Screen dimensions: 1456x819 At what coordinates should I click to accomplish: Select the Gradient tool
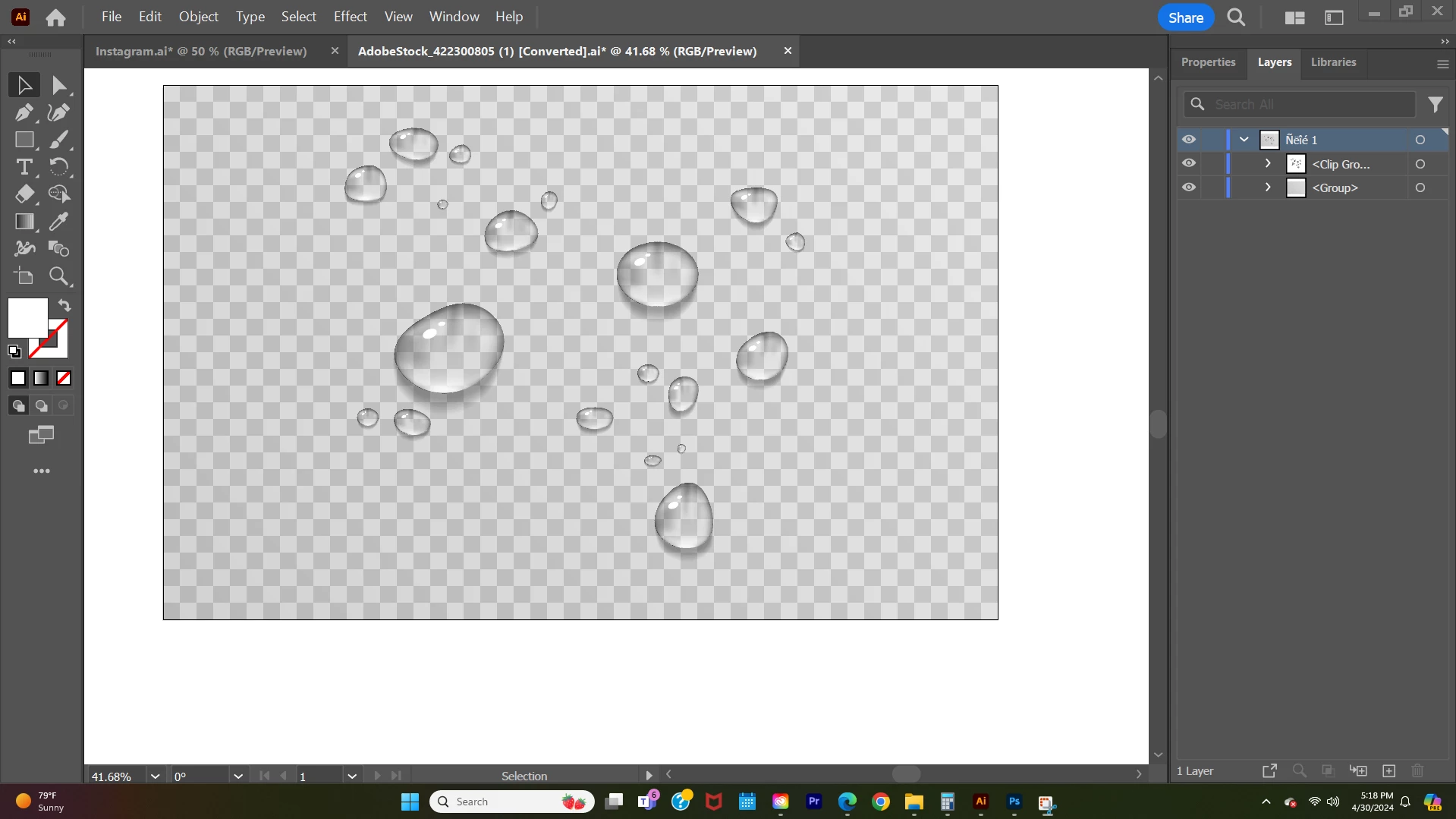[24, 222]
